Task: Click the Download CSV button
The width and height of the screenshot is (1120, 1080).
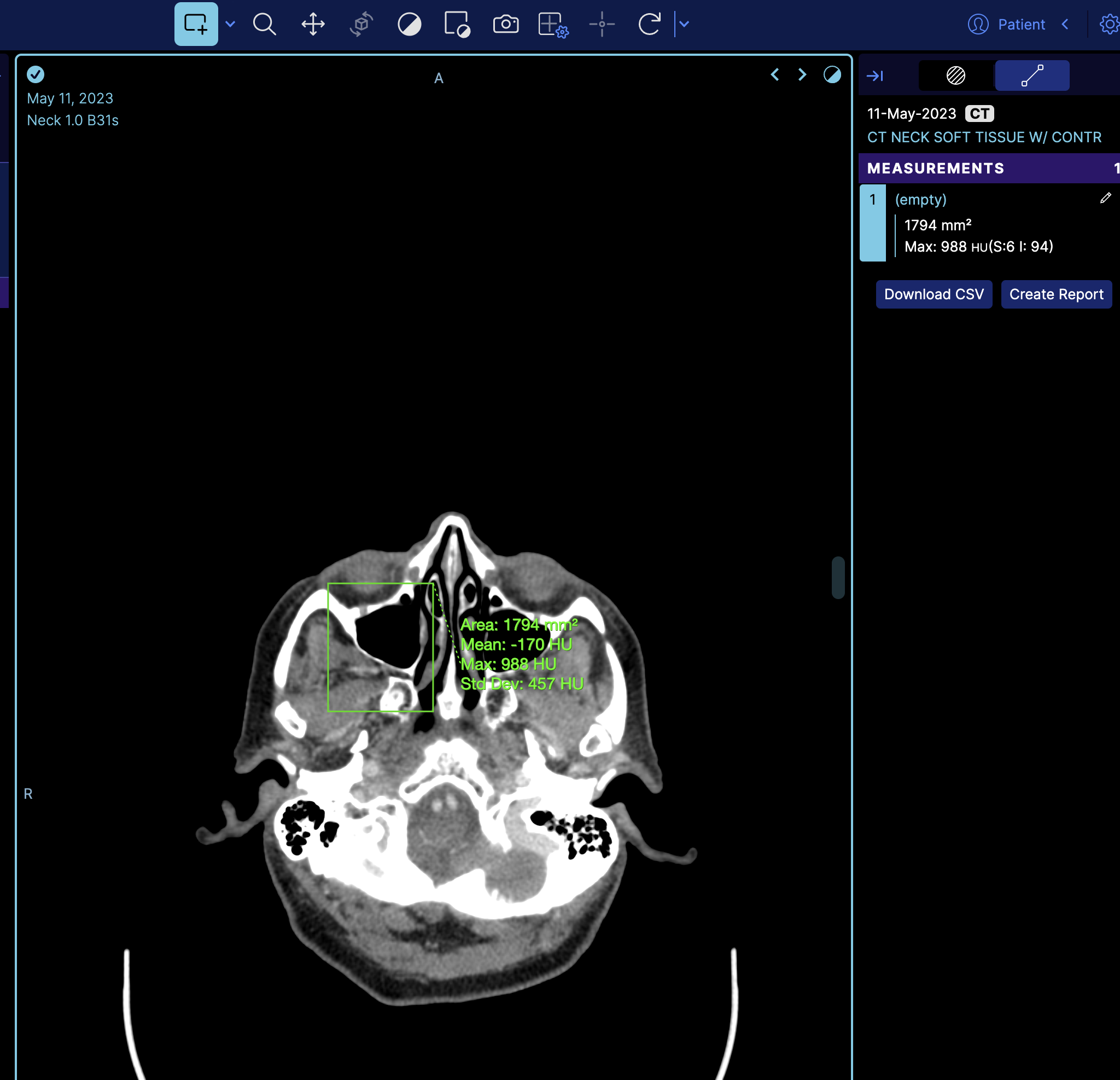Action: tap(933, 294)
